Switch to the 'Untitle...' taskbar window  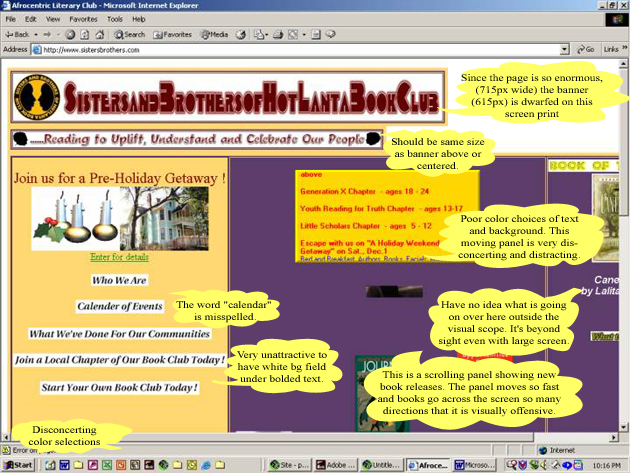pos(382,465)
